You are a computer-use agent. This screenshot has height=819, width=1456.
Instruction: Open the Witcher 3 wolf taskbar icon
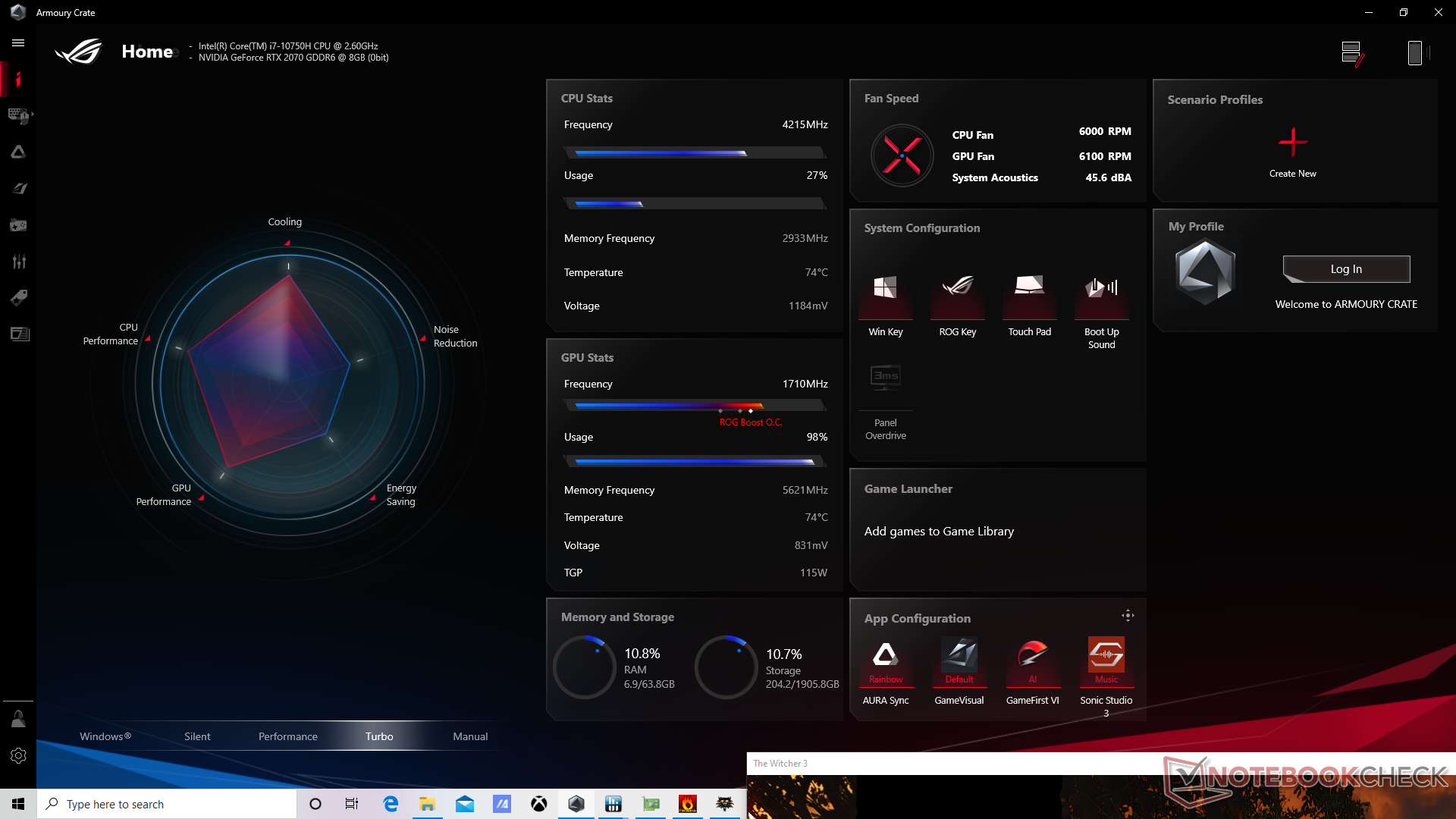pyautogui.click(x=725, y=804)
